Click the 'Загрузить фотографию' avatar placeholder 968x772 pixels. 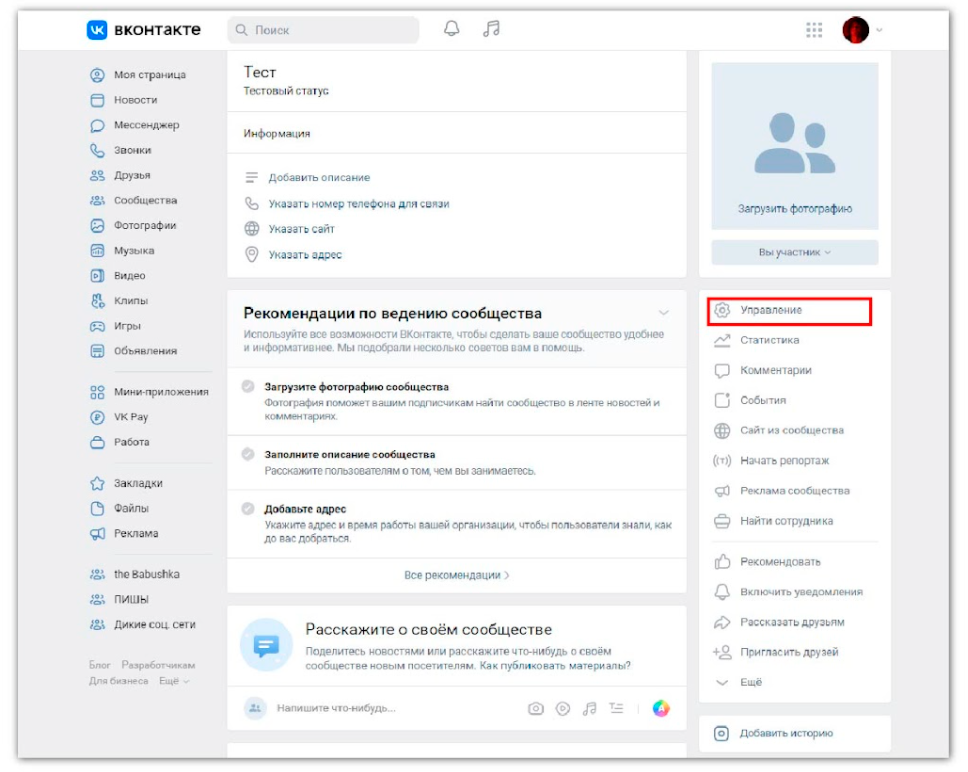pos(794,147)
